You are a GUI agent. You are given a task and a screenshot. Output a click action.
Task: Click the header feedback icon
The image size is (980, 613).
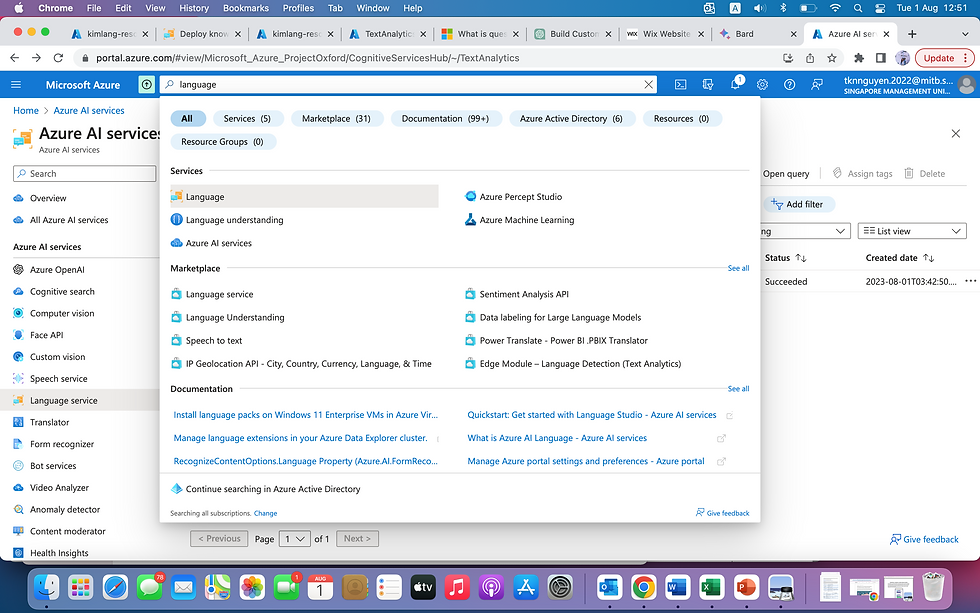817,84
